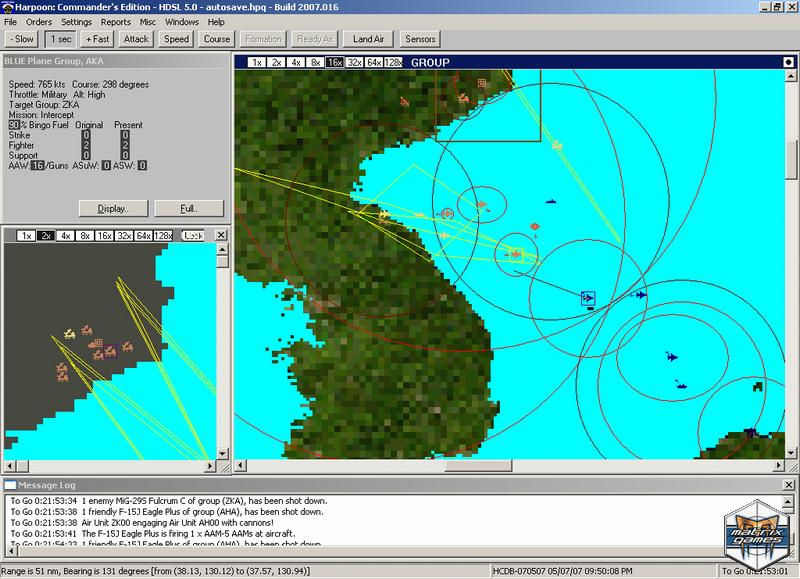Open the Reports menu
The width and height of the screenshot is (800, 579).
pyautogui.click(x=116, y=22)
